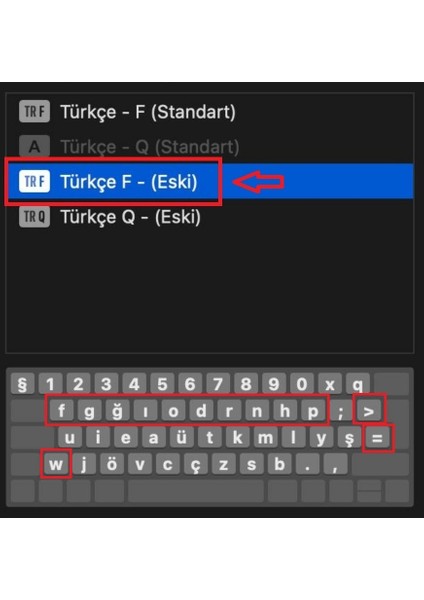Click the TR Q icon beside Türkçe Q - (Eski)

(x=34, y=217)
